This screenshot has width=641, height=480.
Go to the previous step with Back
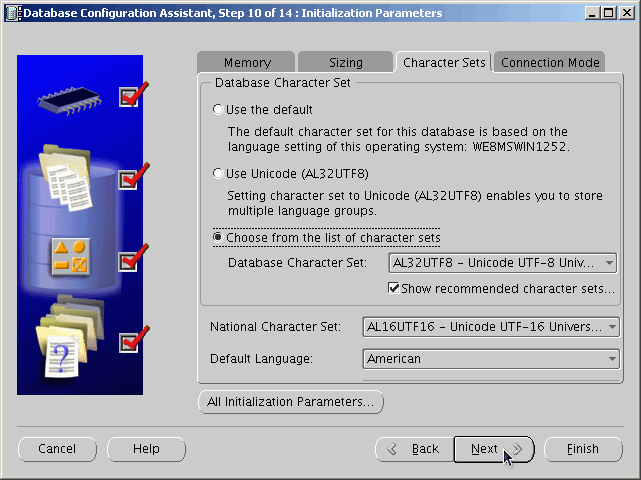point(413,449)
